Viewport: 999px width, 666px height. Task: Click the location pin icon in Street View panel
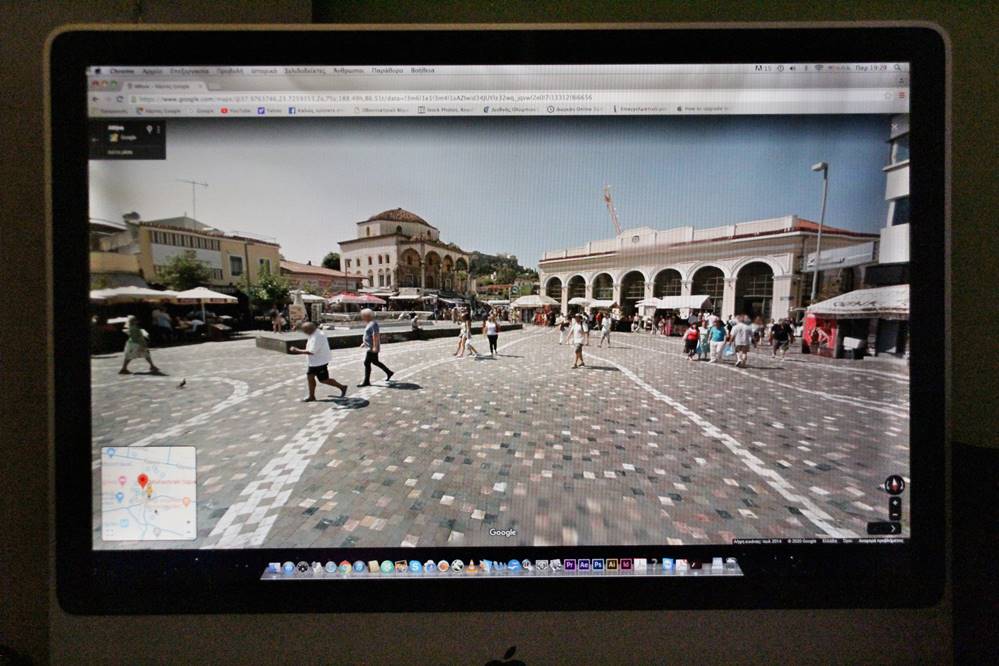pos(149,129)
